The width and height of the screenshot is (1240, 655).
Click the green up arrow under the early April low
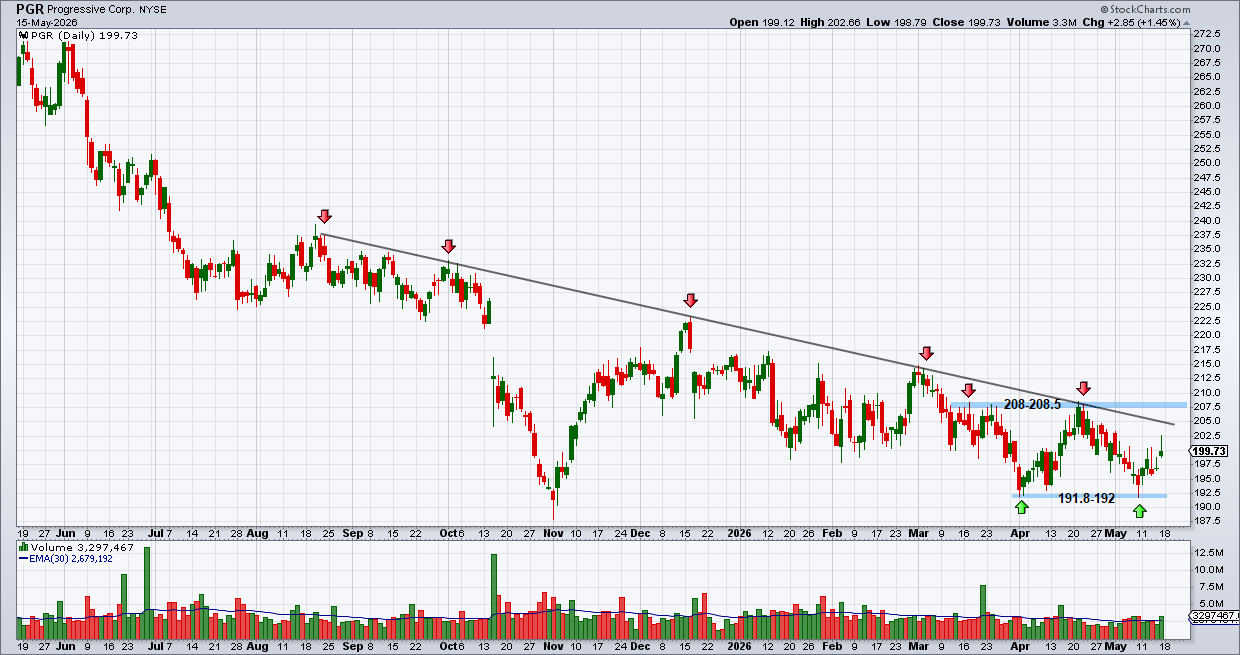pyautogui.click(x=1020, y=508)
